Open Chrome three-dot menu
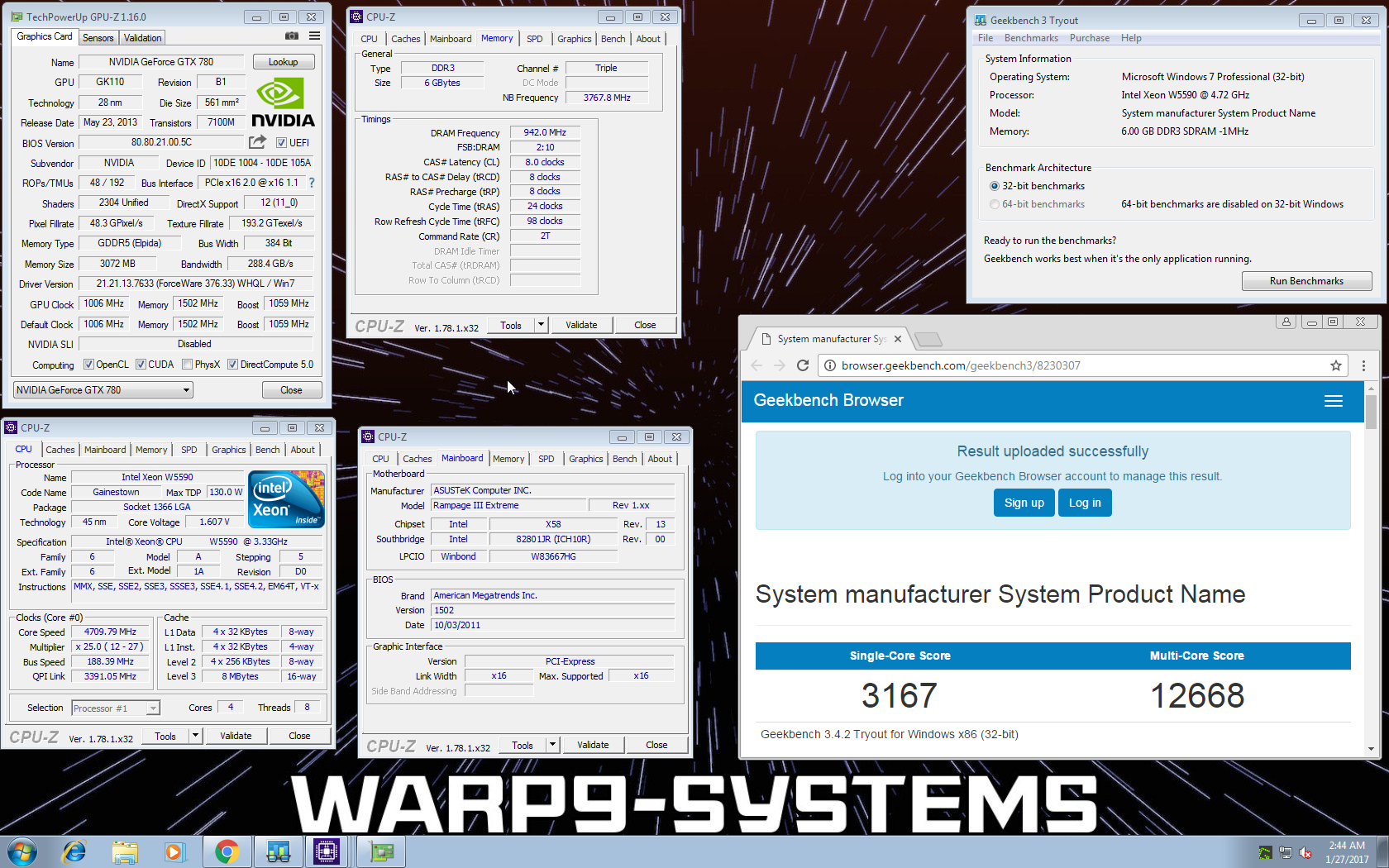 pos(1363,365)
